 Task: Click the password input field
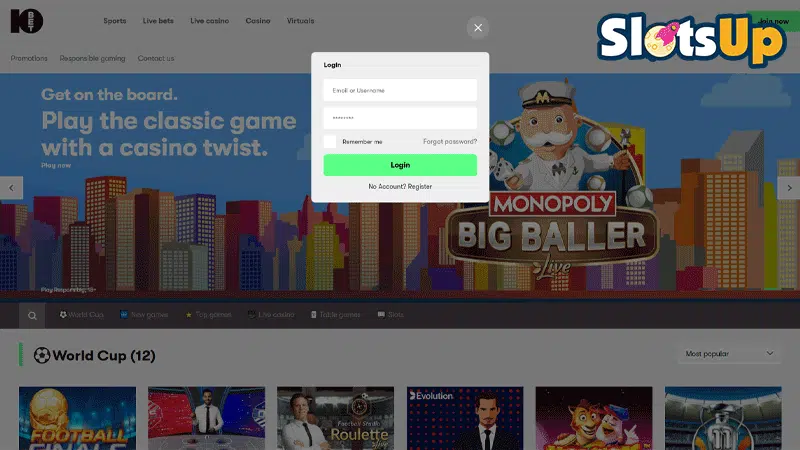pos(400,118)
